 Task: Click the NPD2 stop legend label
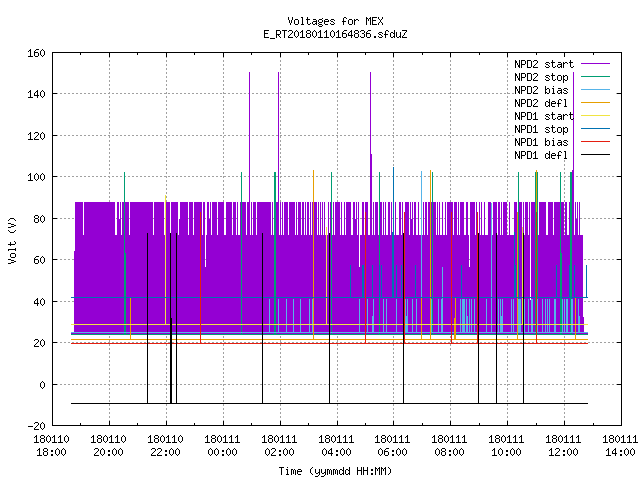tap(541, 77)
